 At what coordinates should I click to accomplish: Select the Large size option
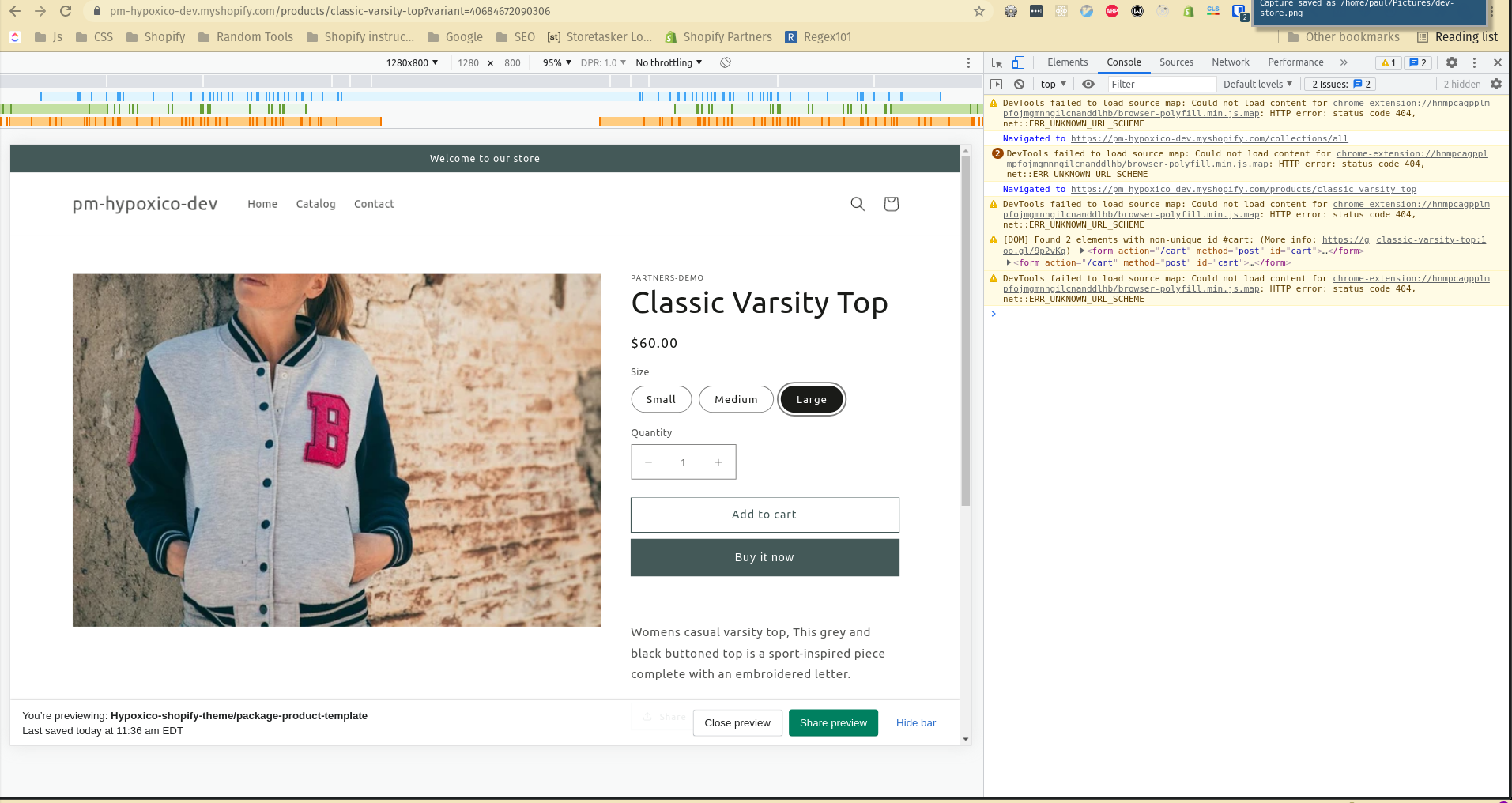point(811,399)
